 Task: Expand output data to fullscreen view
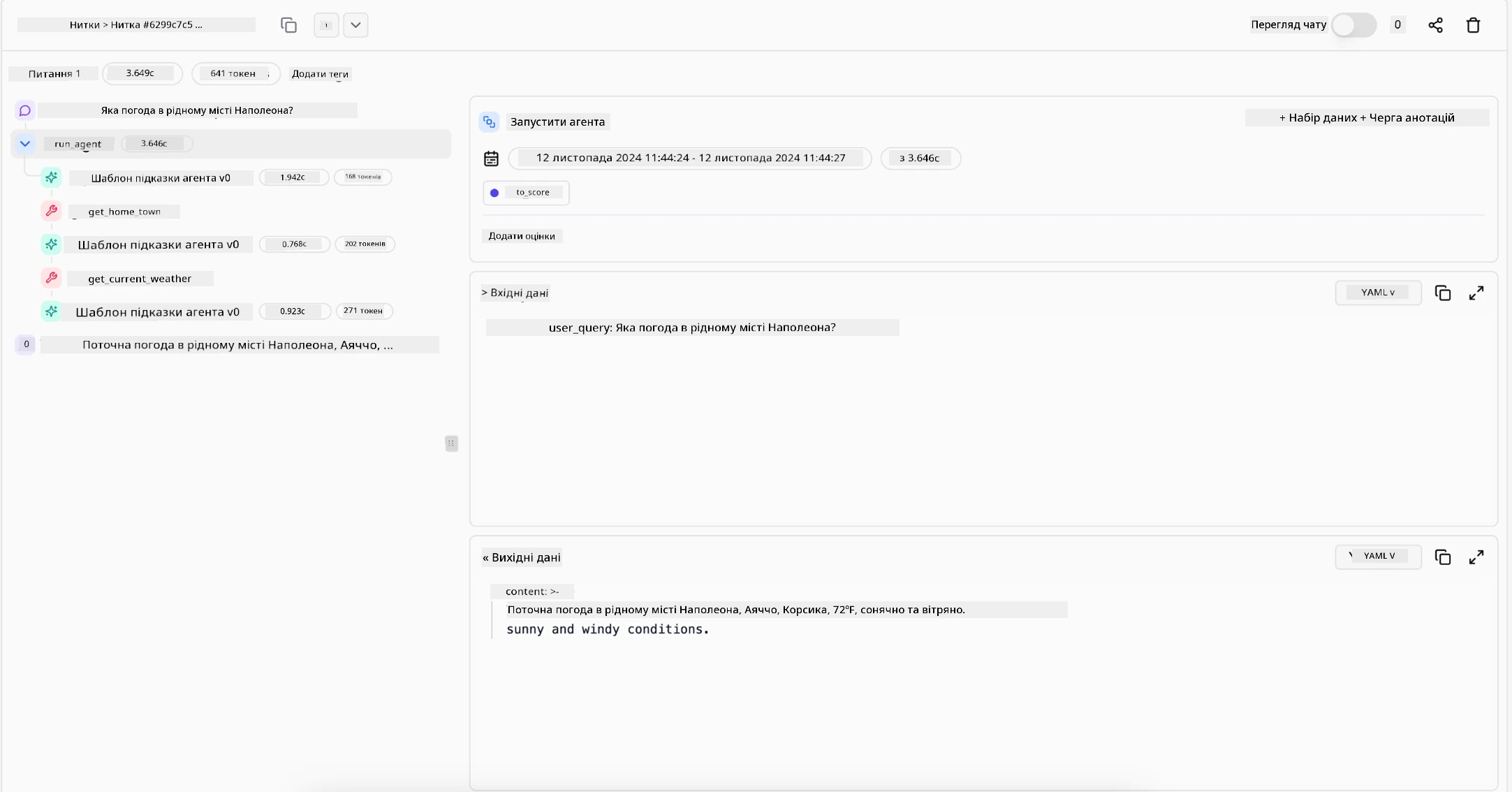coord(1476,557)
